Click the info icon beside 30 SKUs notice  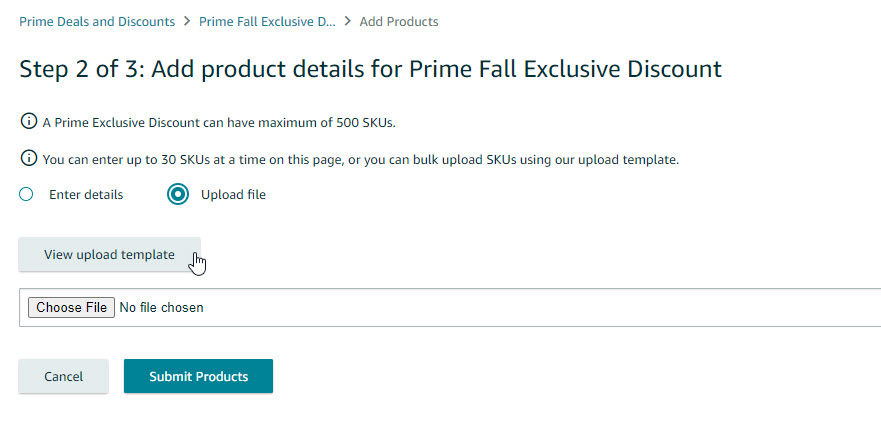coord(29,159)
